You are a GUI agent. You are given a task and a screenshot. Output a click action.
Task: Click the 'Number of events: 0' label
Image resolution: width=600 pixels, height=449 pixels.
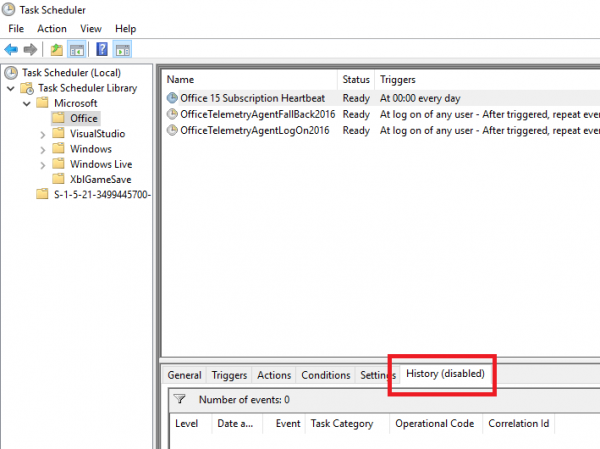244,400
